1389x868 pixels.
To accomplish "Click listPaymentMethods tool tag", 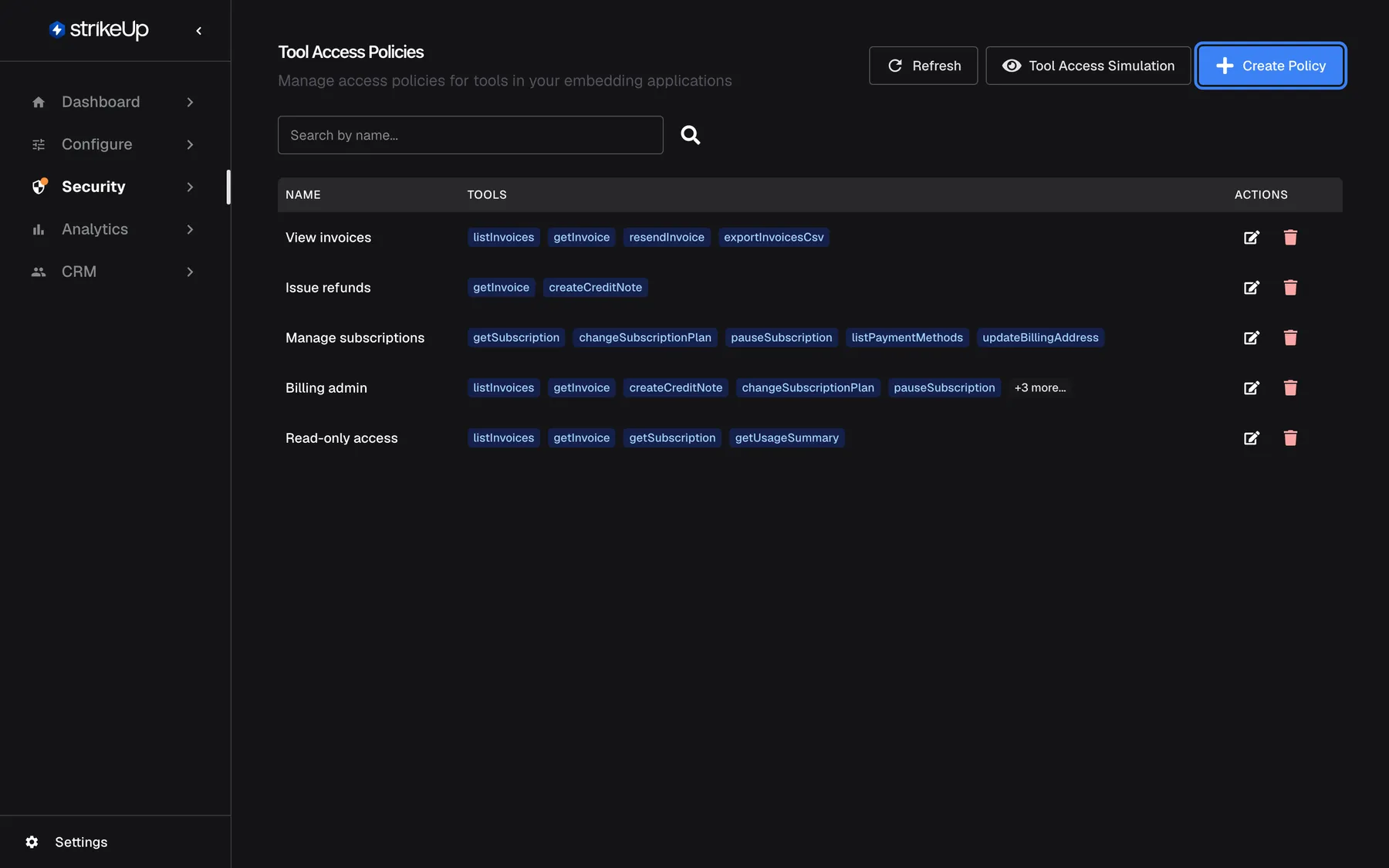I will (907, 338).
